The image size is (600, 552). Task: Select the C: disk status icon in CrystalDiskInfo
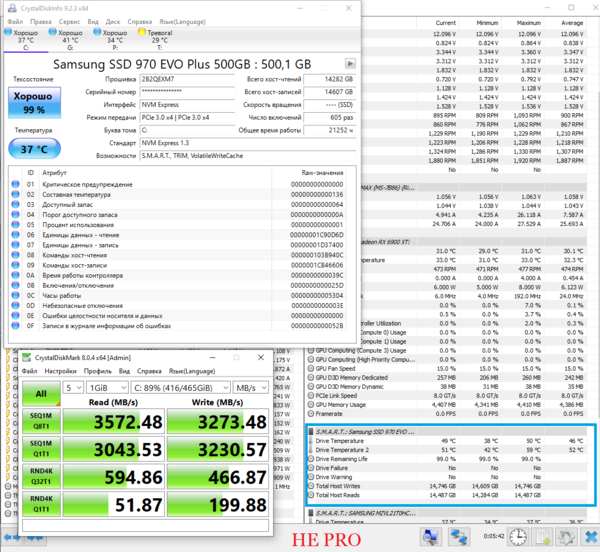coord(8,32)
